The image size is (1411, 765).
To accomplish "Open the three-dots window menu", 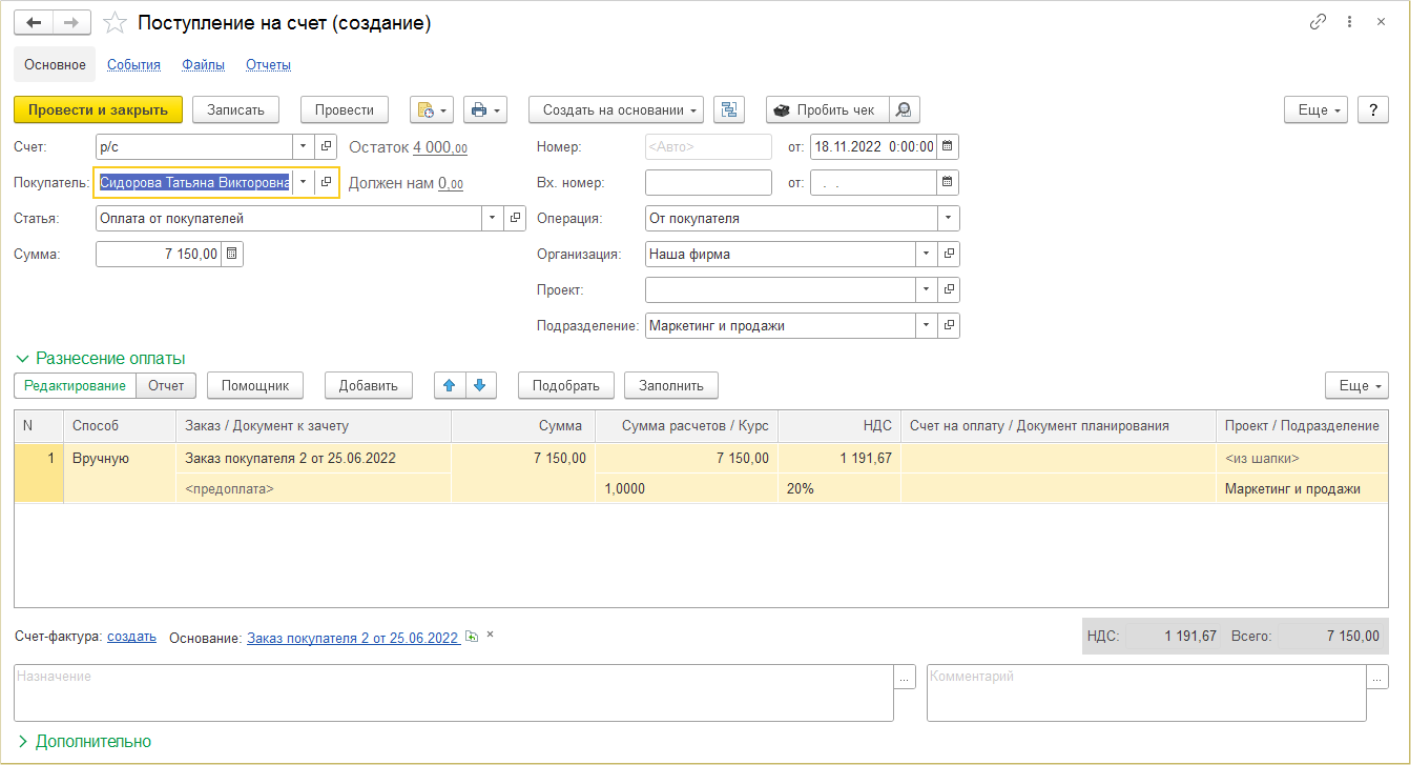I will (x=1349, y=22).
